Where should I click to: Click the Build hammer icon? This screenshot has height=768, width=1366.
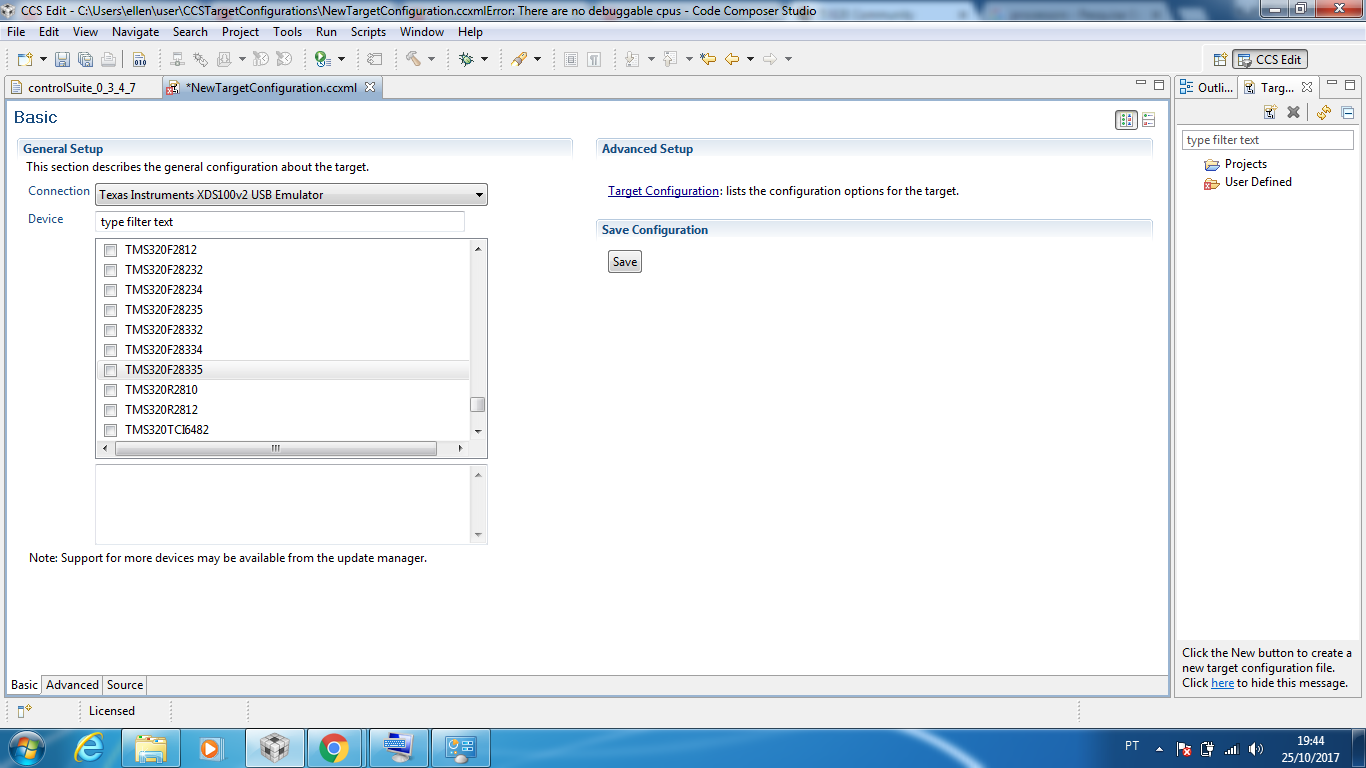[413, 59]
